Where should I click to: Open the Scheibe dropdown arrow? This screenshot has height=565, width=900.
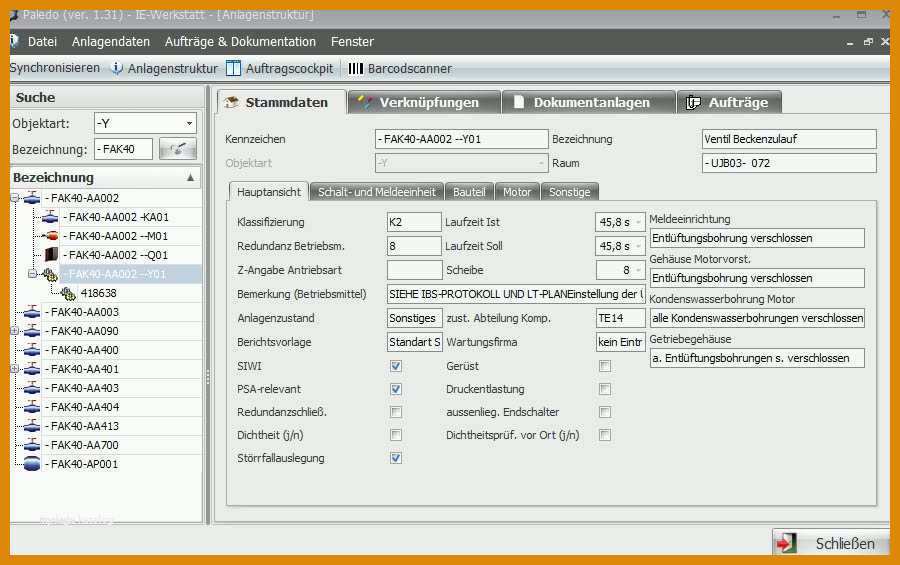point(638,270)
